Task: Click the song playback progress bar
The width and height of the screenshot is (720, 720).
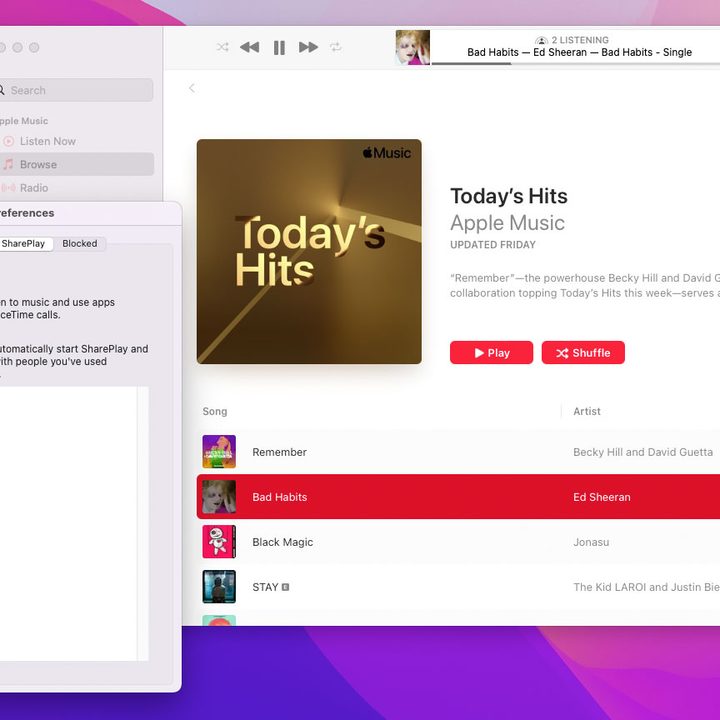Action: (x=576, y=64)
